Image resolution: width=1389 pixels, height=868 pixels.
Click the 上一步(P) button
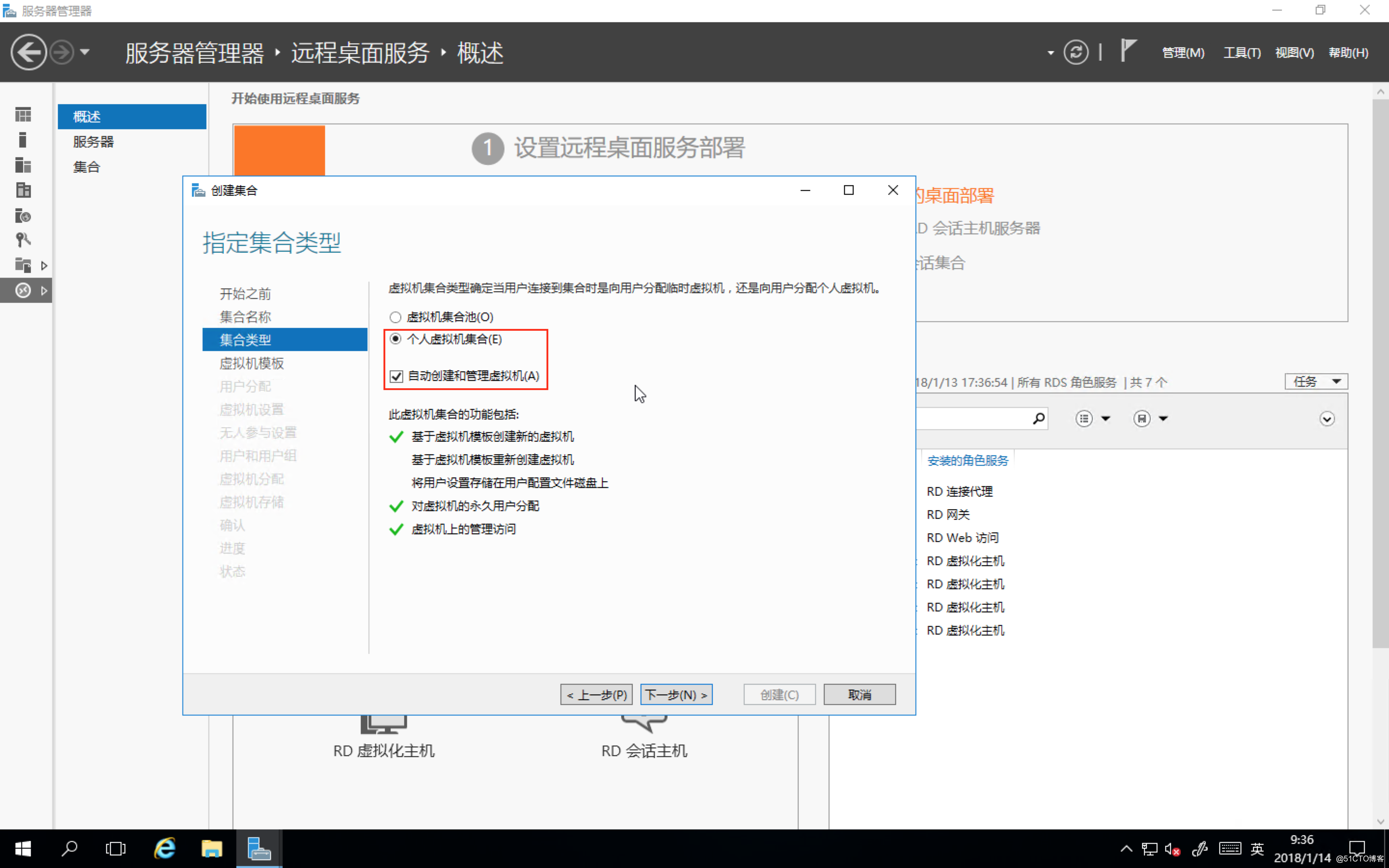click(x=596, y=694)
